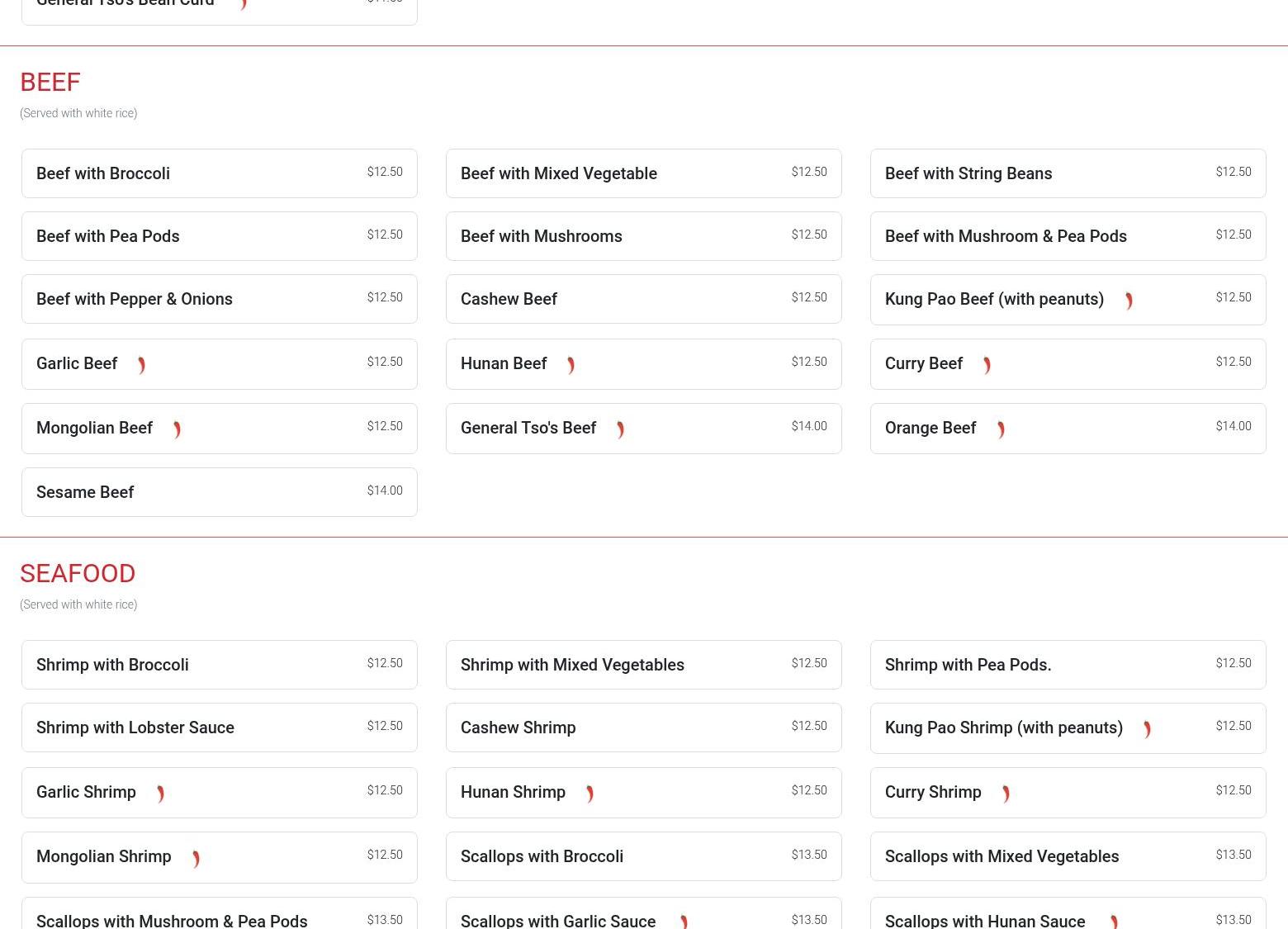This screenshot has width=1288, height=929.
Task: Click the spicy icon beside Orange Beef
Action: [x=1001, y=429]
